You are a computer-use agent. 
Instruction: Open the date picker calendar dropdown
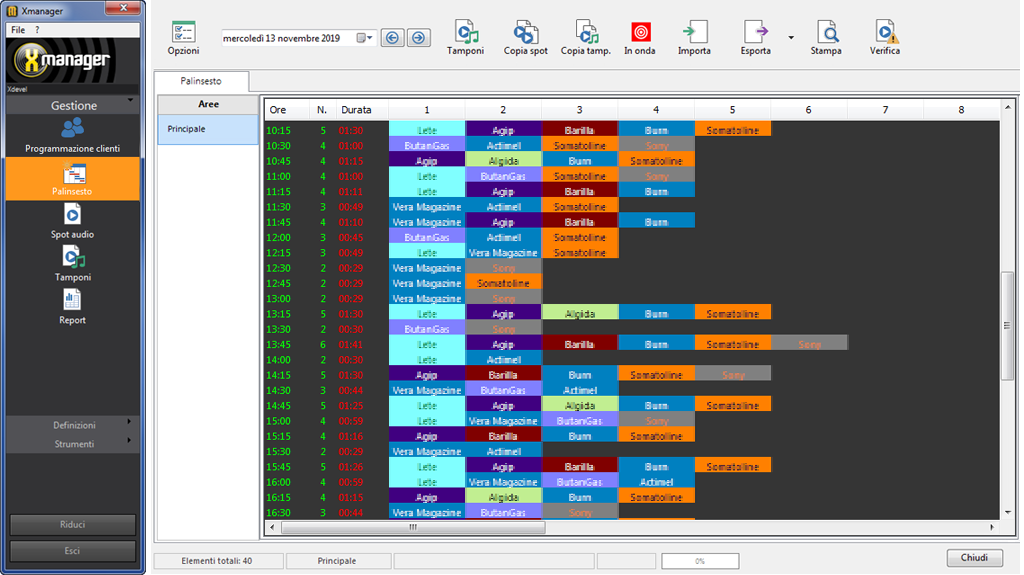click(365, 38)
